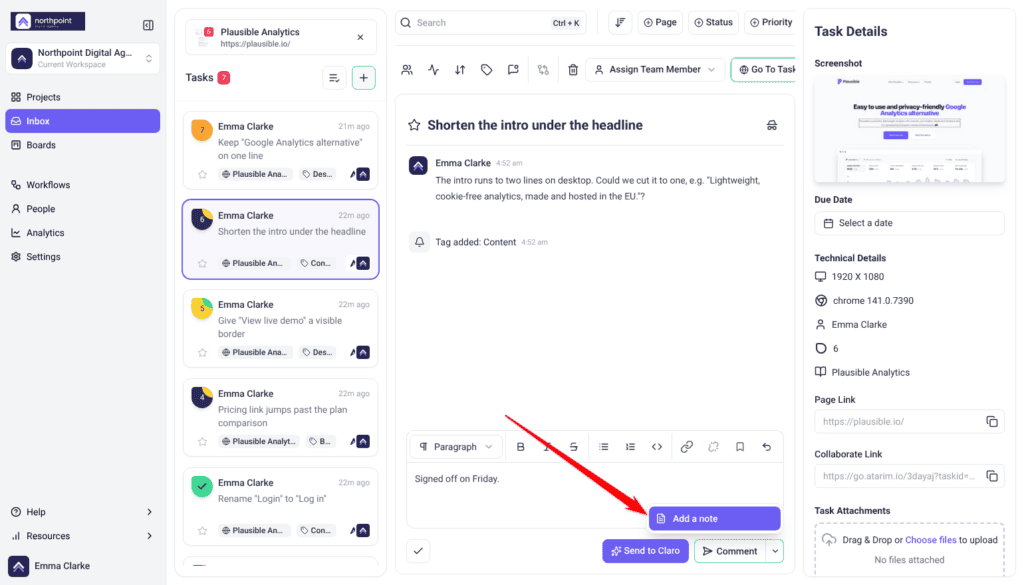Open task 'Give View live demo a visible border'
Screen dimensions: 1024x585
(281, 328)
